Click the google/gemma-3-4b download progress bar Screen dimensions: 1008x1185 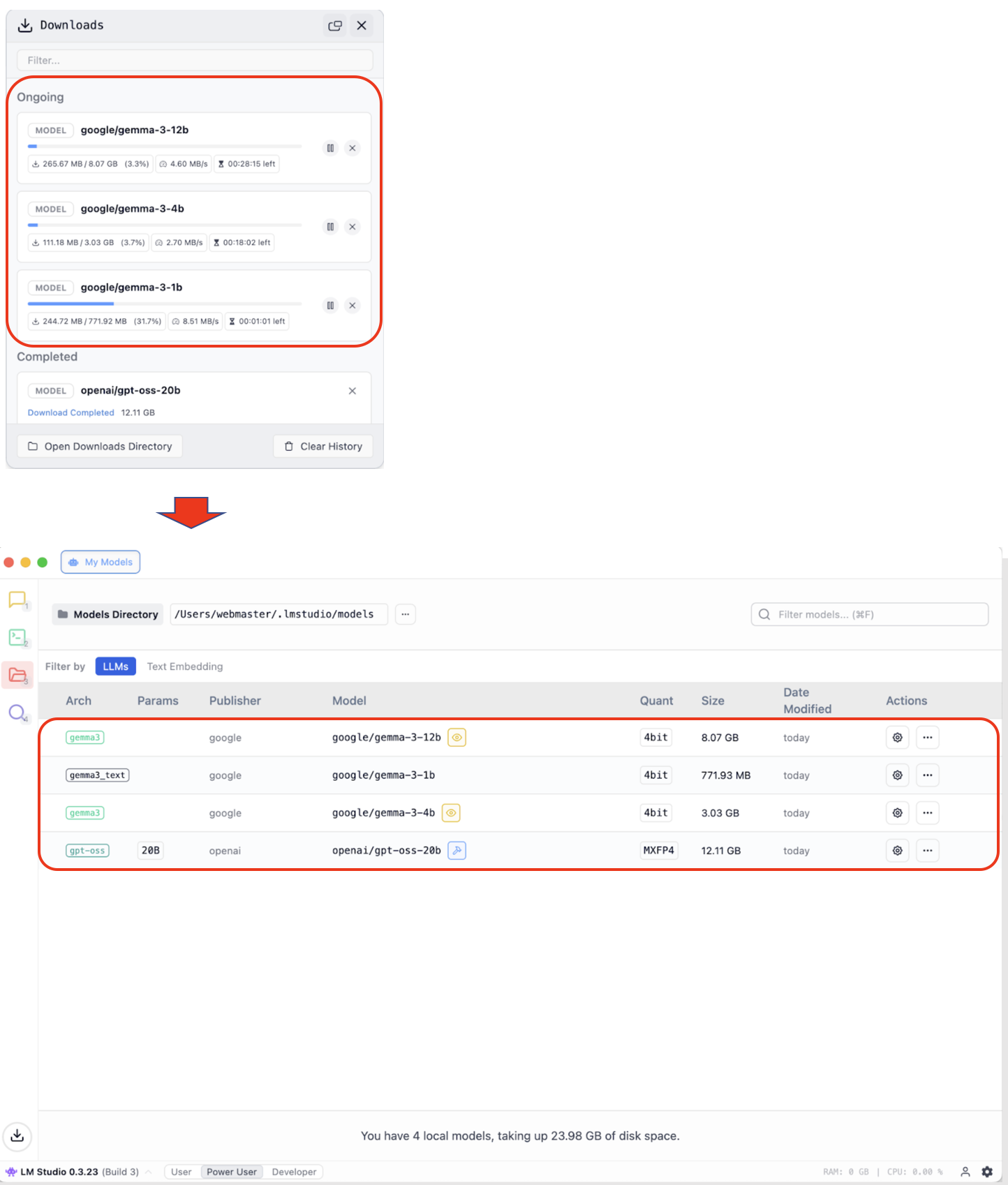165,225
